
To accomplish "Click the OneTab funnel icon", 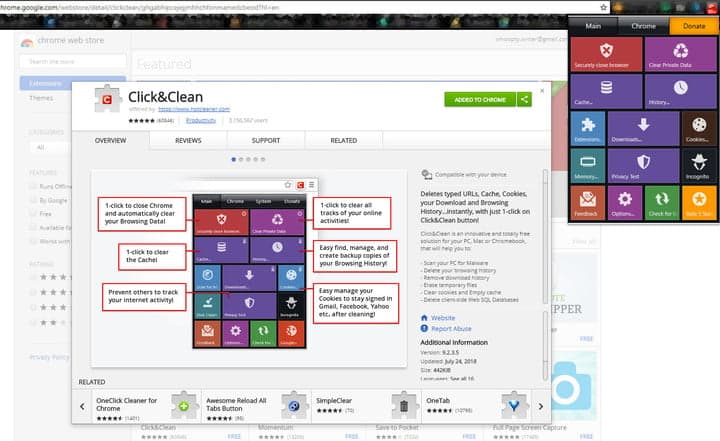I will click(514, 406).
